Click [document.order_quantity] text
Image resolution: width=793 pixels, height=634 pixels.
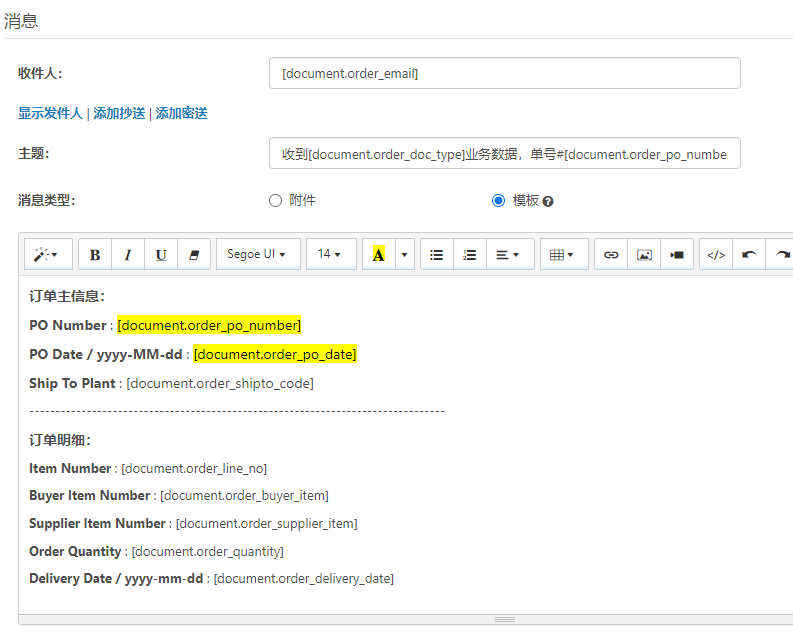click(x=207, y=551)
